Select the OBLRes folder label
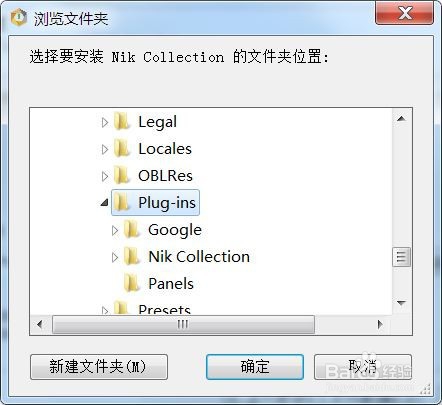This screenshot has width=442, height=405. pos(165,176)
